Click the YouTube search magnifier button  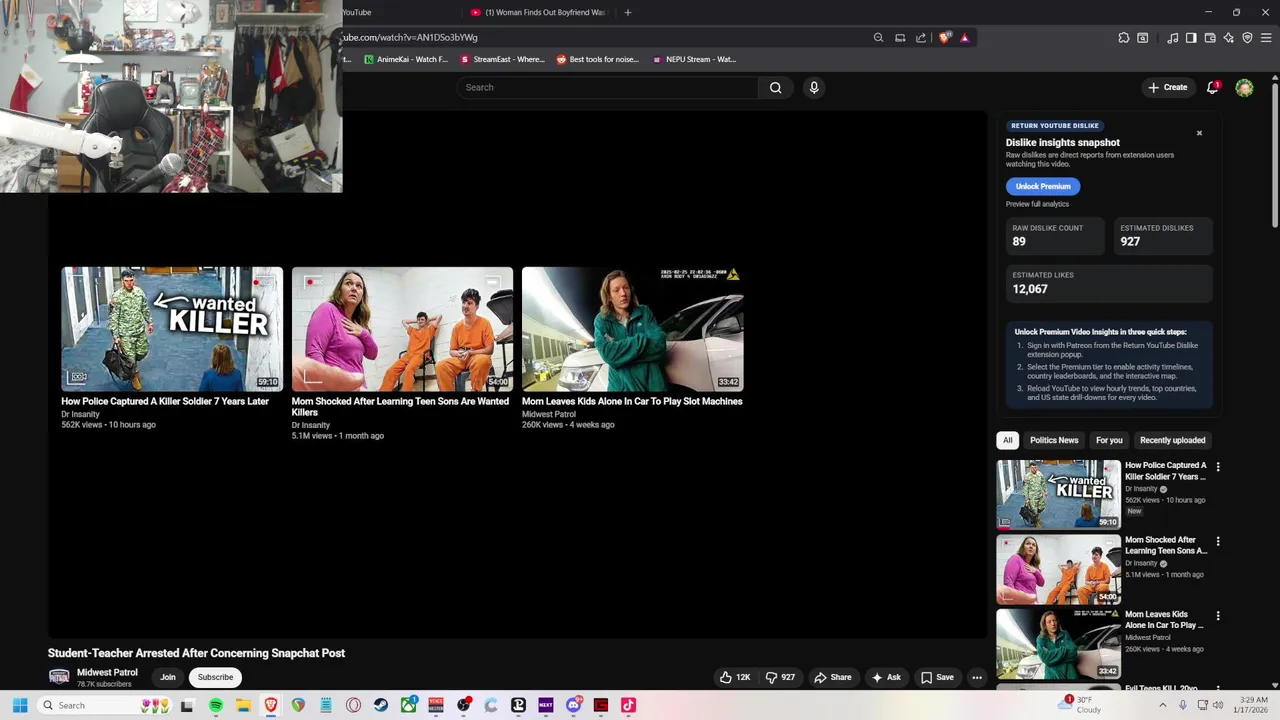[x=775, y=87]
